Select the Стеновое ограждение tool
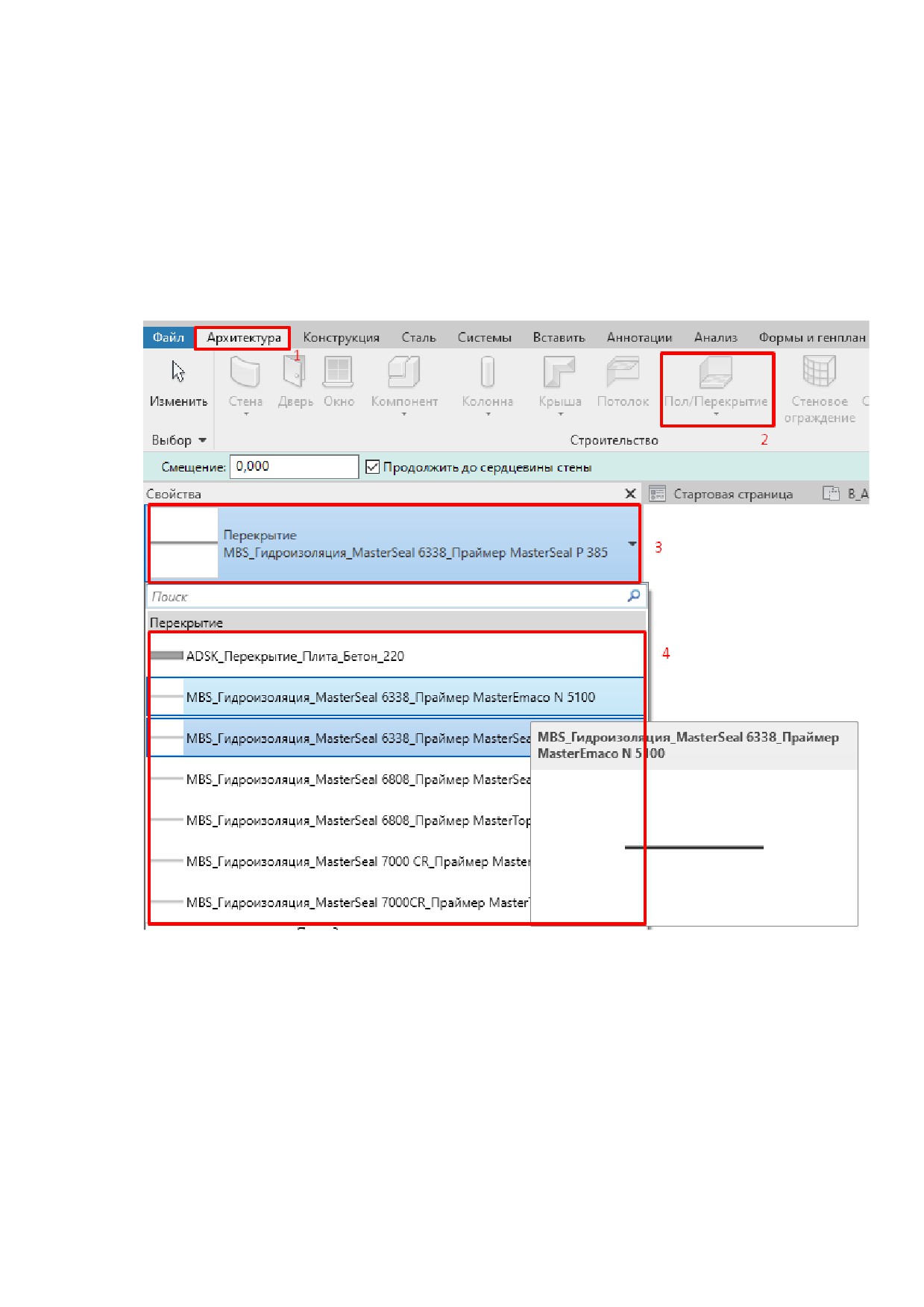The width and height of the screenshot is (924, 1307). pyautogui.click(x=819, y=389)
